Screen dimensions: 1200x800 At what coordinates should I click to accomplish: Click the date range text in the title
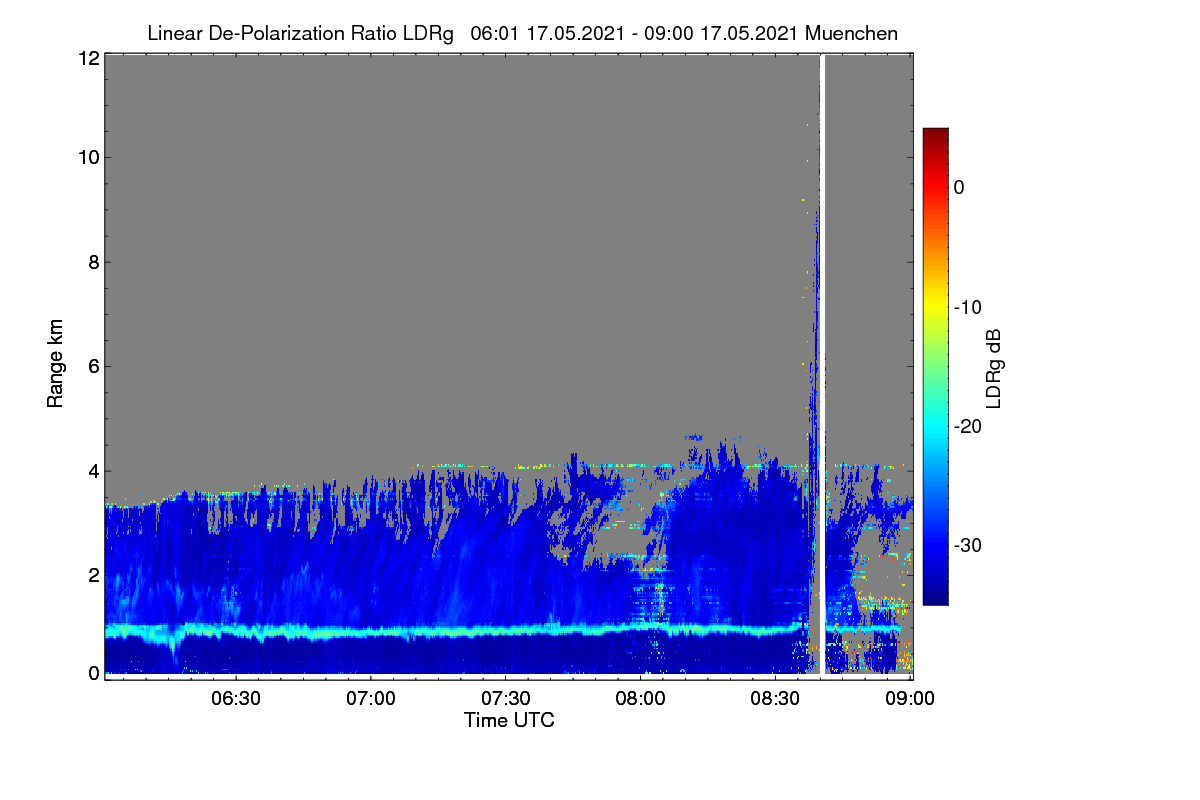point(634,33)
